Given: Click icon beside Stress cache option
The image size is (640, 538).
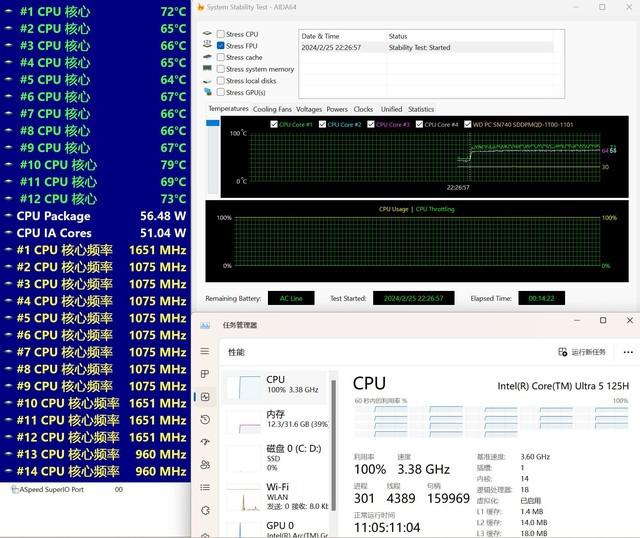Looking at the screenshot, I should pos(207,56).
